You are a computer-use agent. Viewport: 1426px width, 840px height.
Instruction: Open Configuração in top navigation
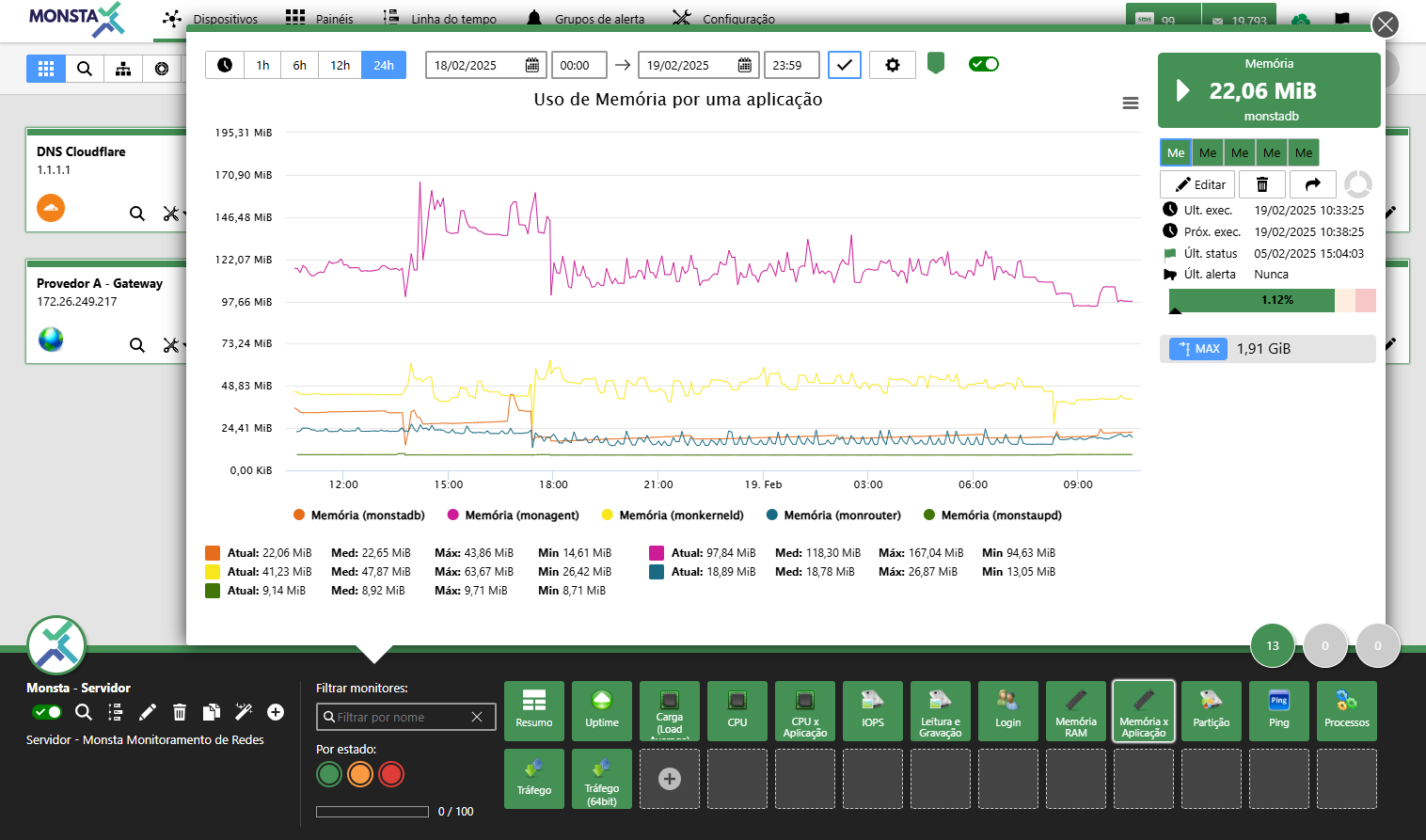(724, 19)
